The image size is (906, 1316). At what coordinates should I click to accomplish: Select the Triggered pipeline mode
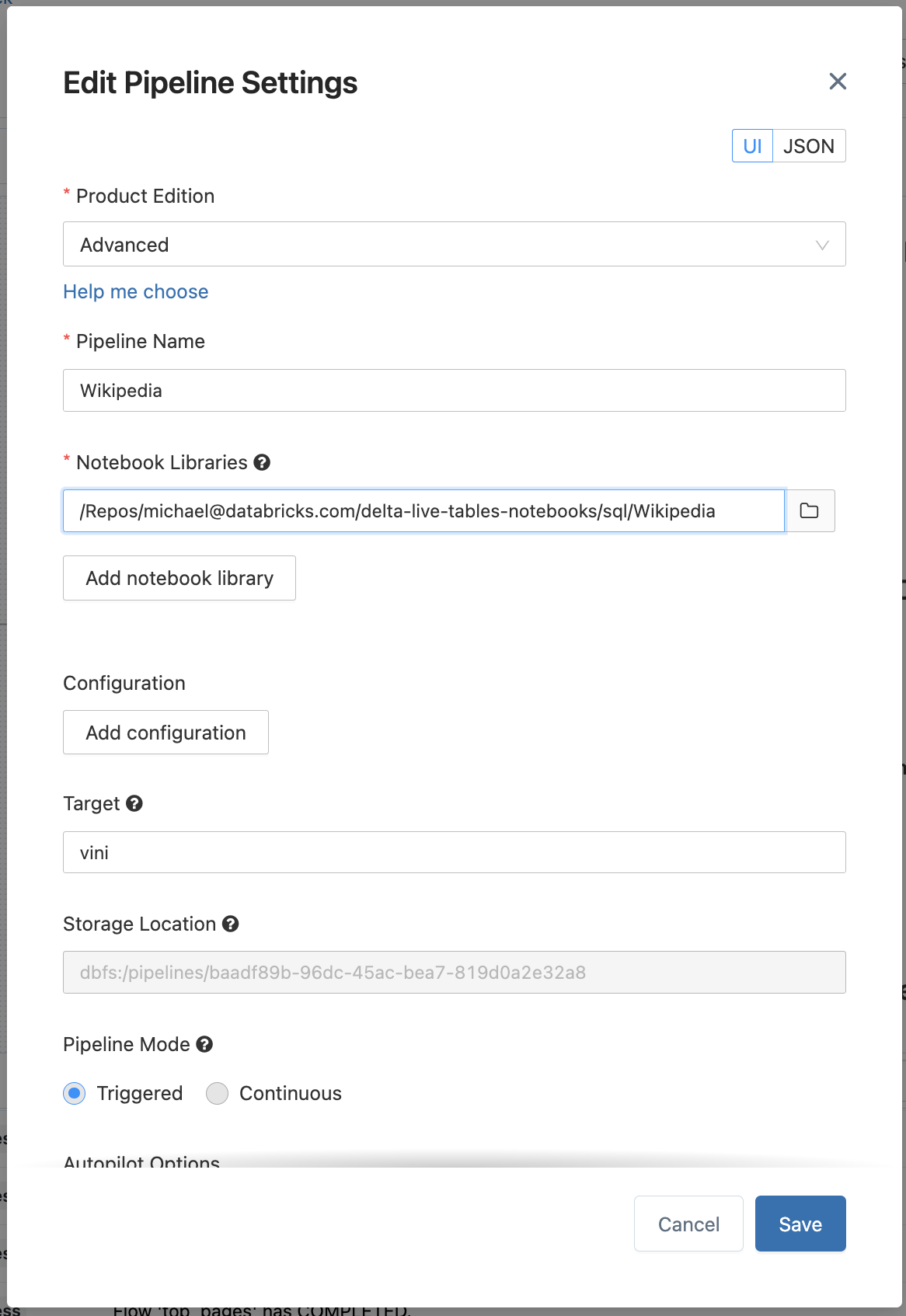coord(75,1093)
